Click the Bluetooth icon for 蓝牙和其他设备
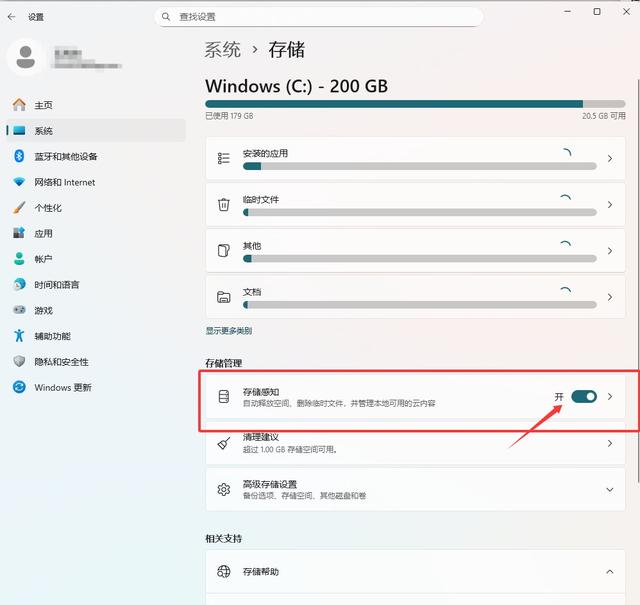 [19, 156]
